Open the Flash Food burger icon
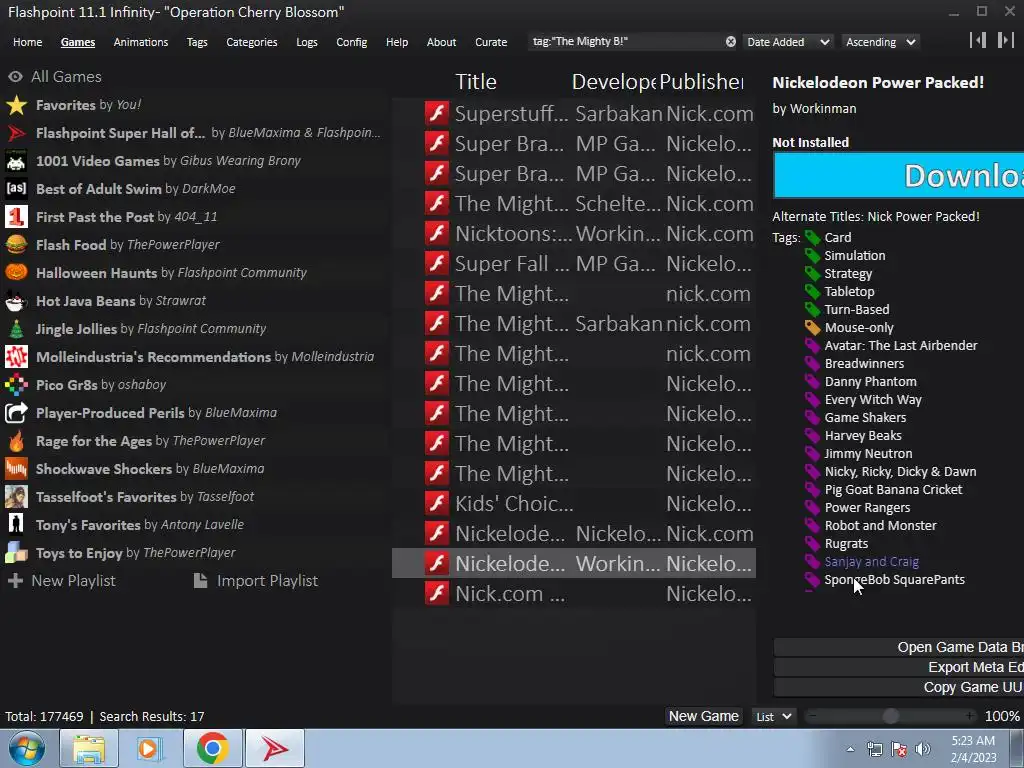This screenshot has width=1024, height=768. [16, 245]
